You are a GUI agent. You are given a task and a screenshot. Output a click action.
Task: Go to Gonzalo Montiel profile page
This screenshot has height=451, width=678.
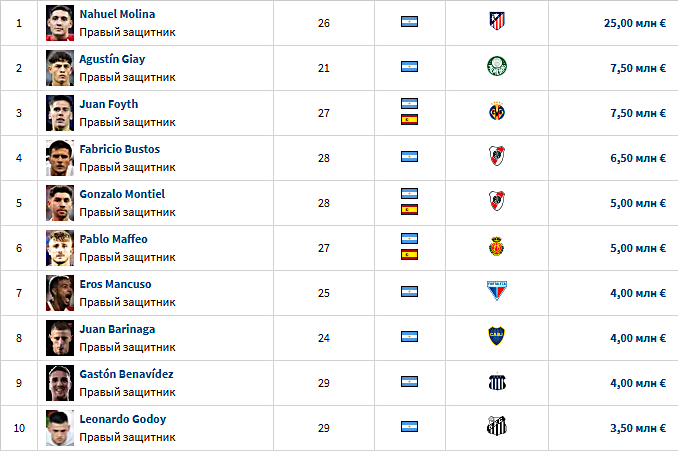122,194
